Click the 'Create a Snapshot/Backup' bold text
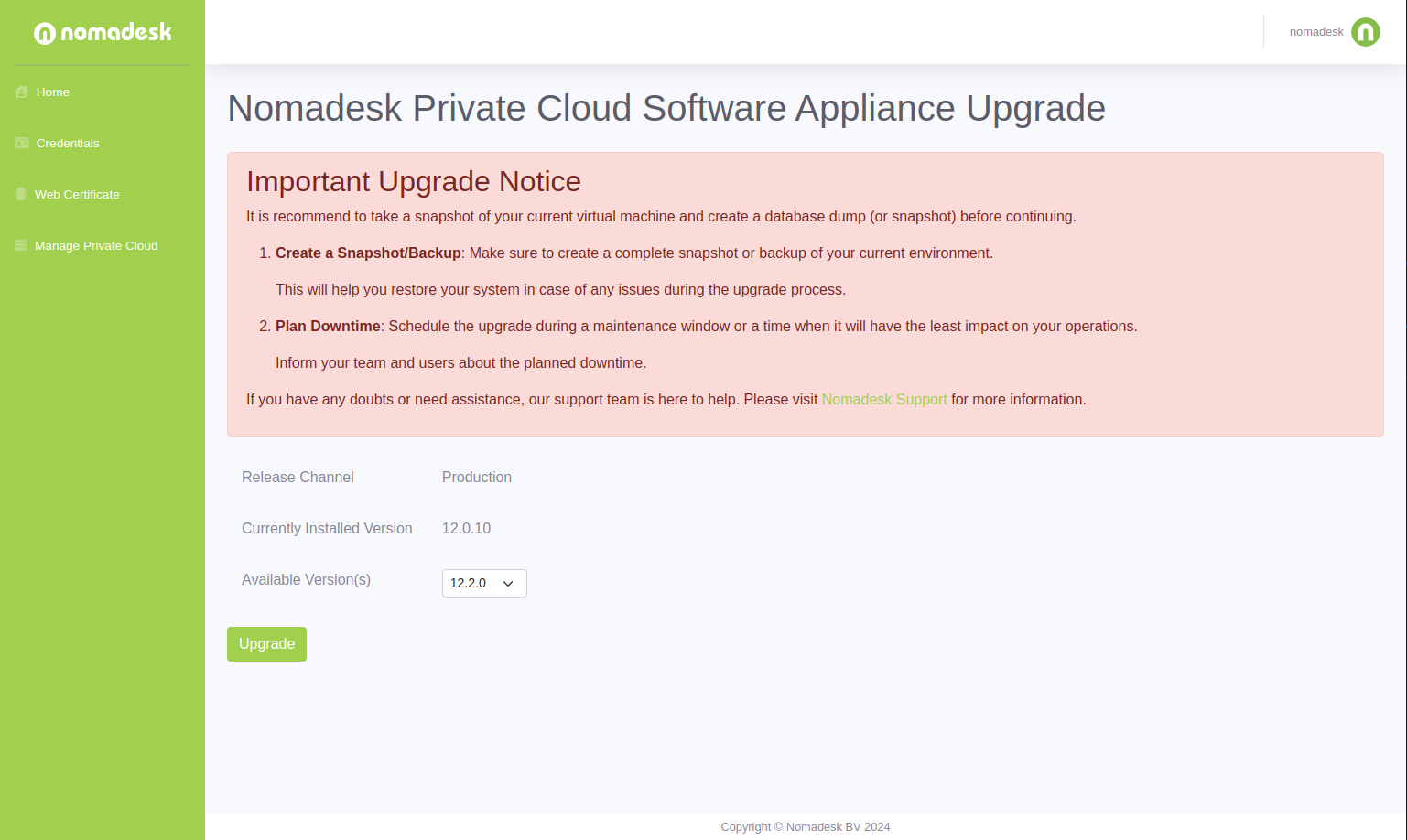Image resolution: width=1407 pixels, height=840 pixels. (x=368, y=253)
